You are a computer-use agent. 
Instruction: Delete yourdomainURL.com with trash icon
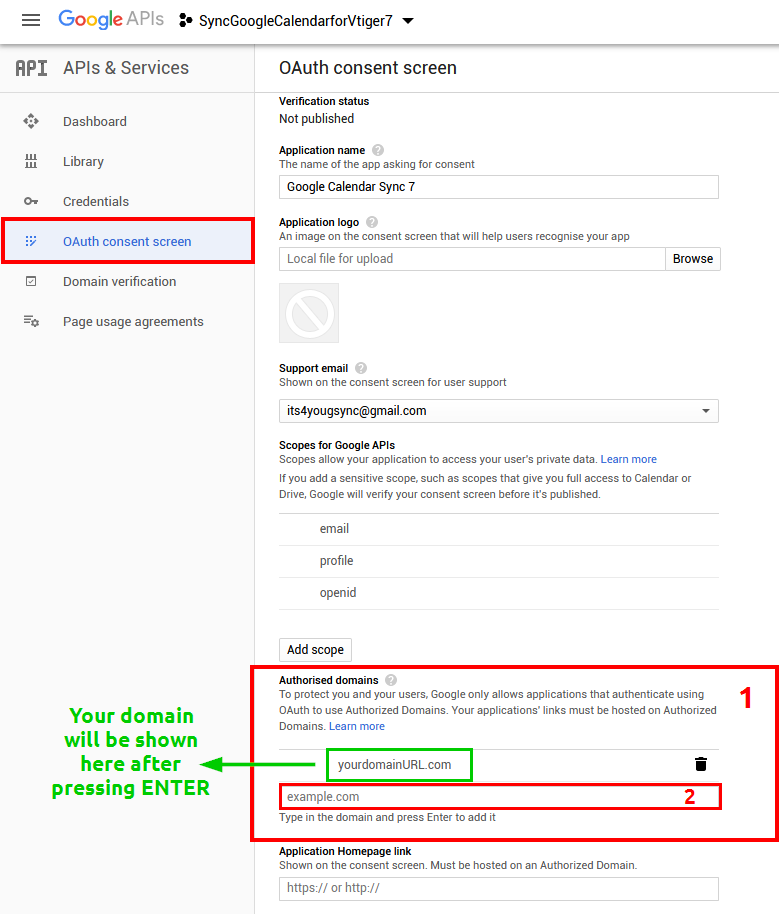[x=701, y=764]
